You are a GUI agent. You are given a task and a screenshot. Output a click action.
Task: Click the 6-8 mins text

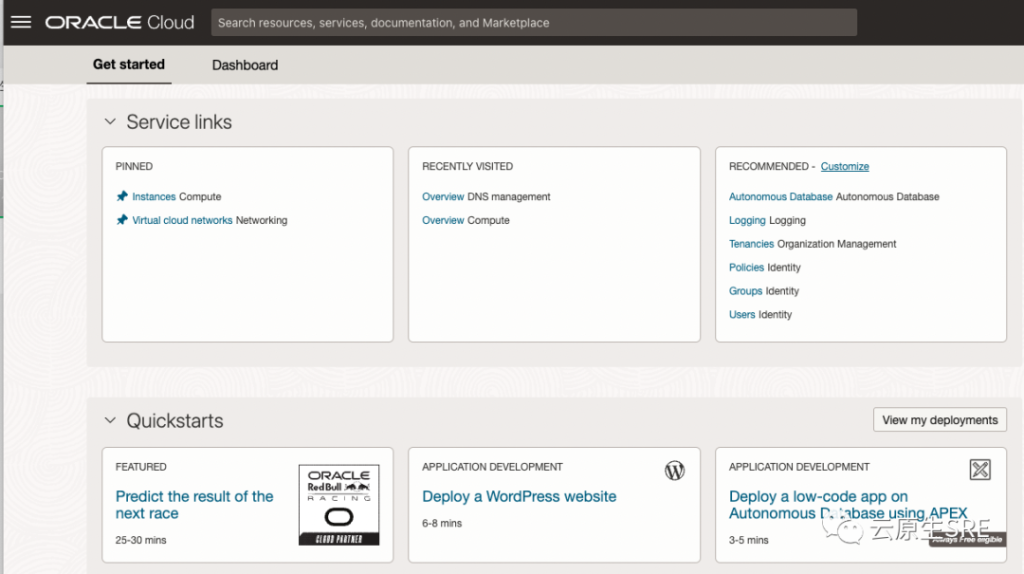pos(442,523)
